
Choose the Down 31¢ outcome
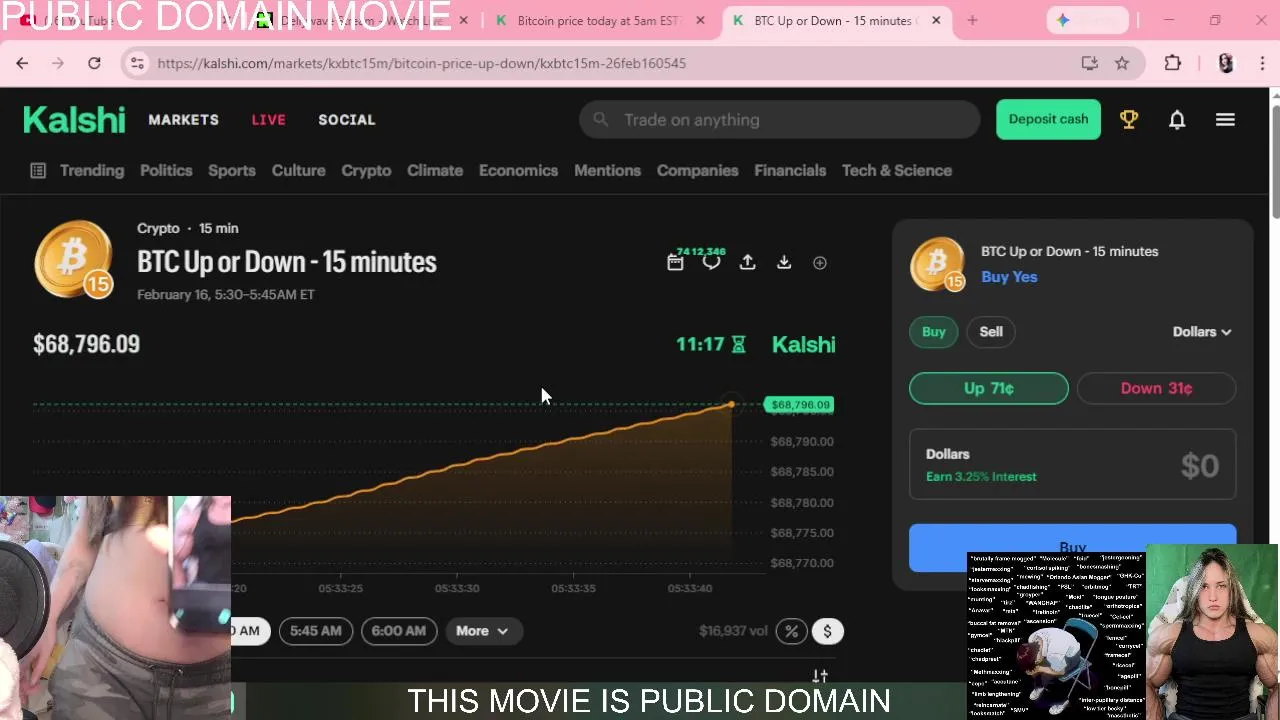point(1156,388)
